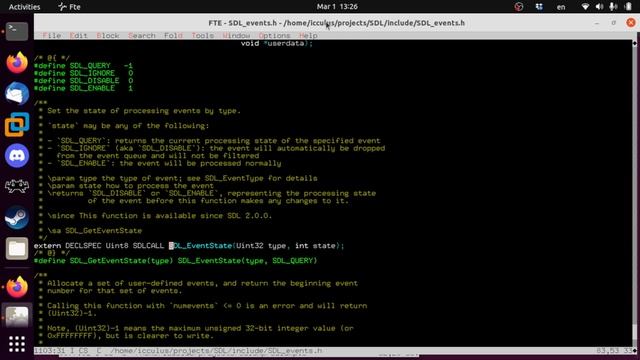This screenshot has width=640, height=360.
Task: Open the Files manager dock icon
Action: [17, 249]
